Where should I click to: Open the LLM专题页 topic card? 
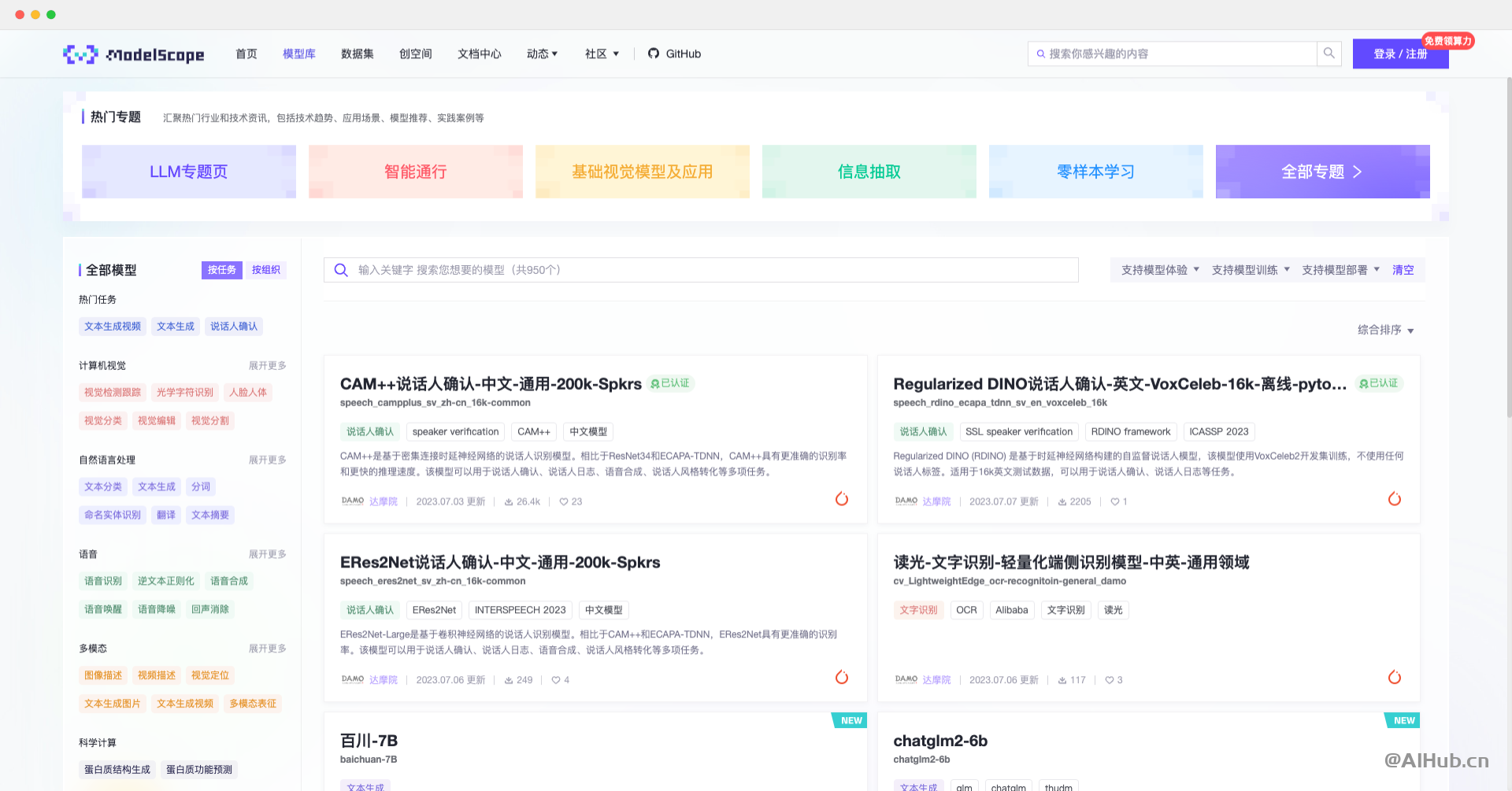189,172
